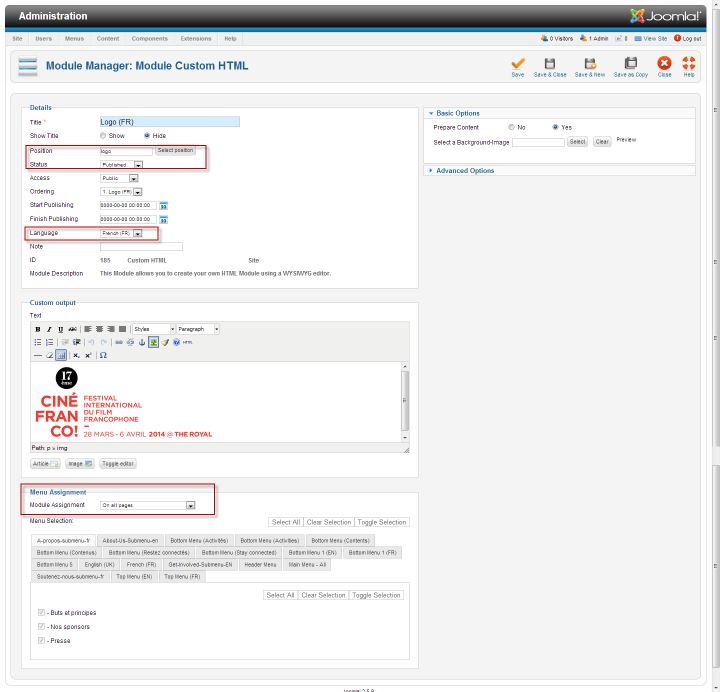
Task: Toggle the 'Presse' checkbox
Action: [x=41, y=640]
